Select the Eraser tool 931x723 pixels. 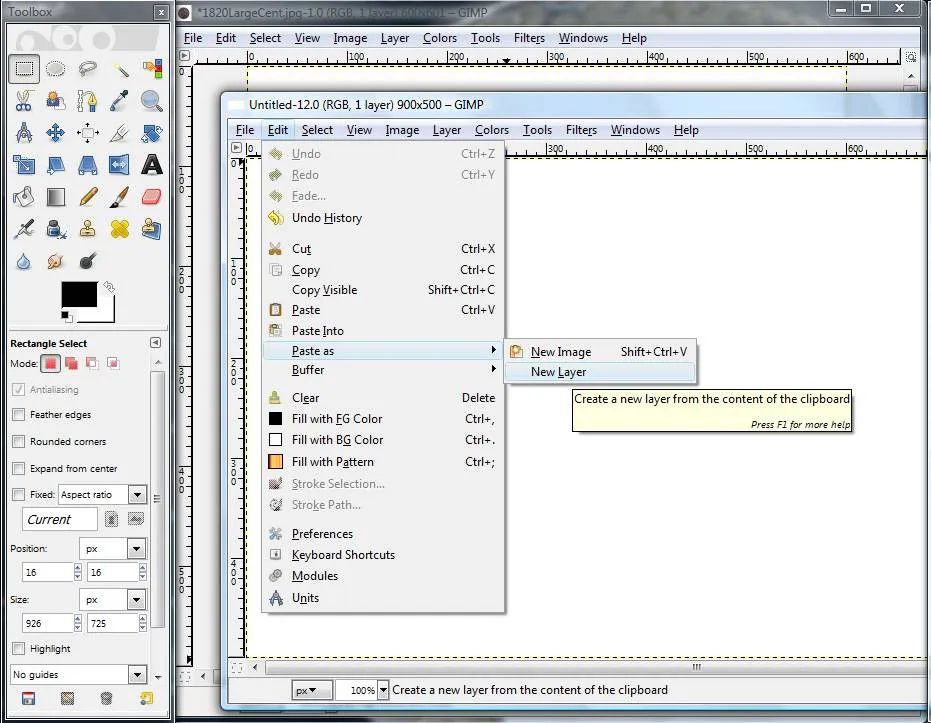point(152,196)
